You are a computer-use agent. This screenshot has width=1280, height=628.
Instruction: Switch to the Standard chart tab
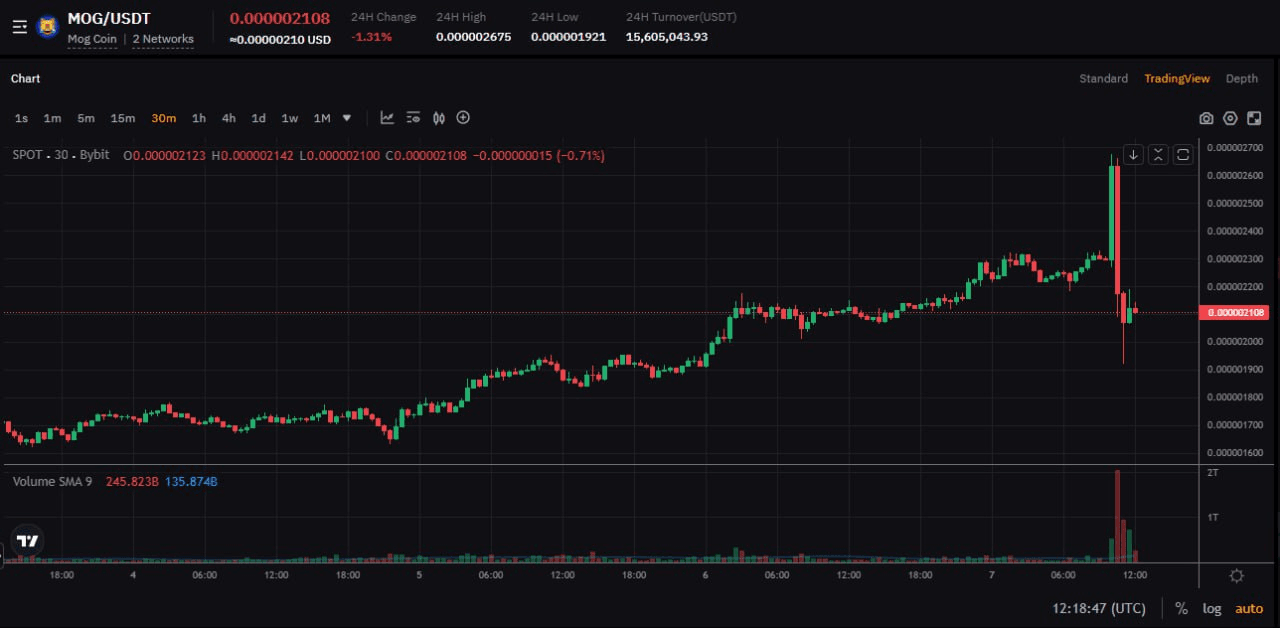[x=1103, y=78]
